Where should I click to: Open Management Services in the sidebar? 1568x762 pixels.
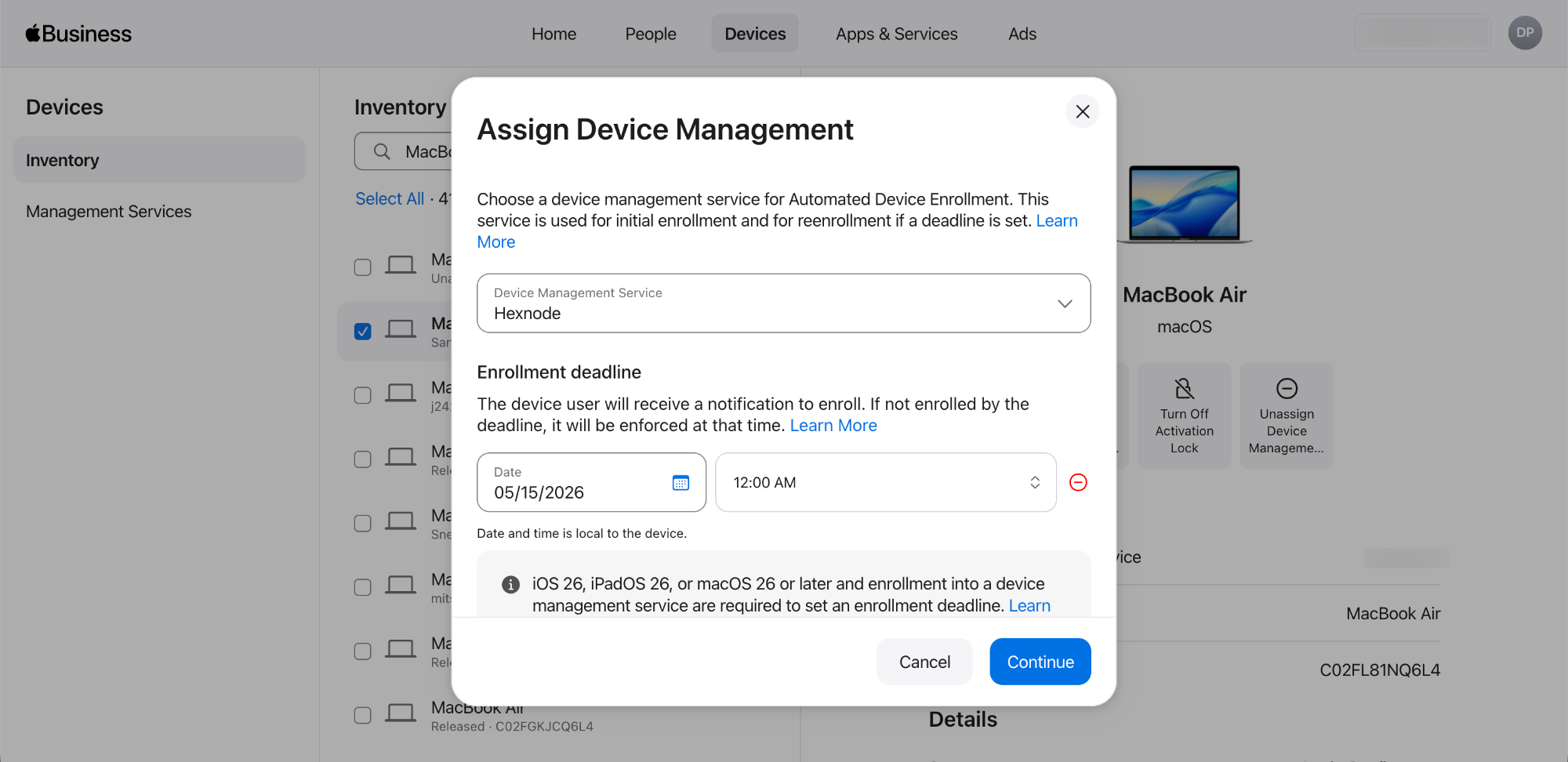click(108, 212)
